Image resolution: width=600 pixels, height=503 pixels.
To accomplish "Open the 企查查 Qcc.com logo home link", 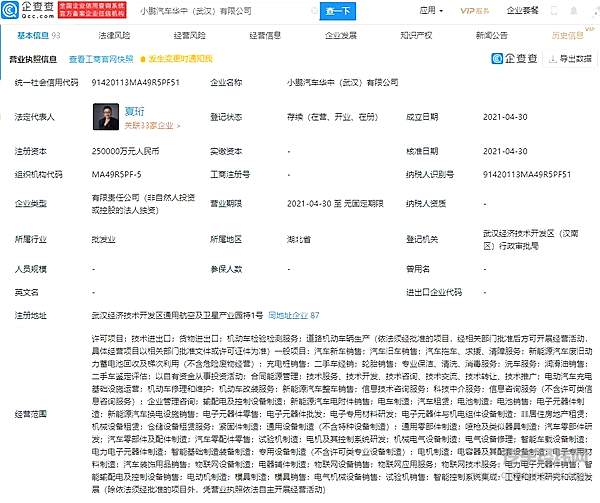I will click(x=28, y=10).
